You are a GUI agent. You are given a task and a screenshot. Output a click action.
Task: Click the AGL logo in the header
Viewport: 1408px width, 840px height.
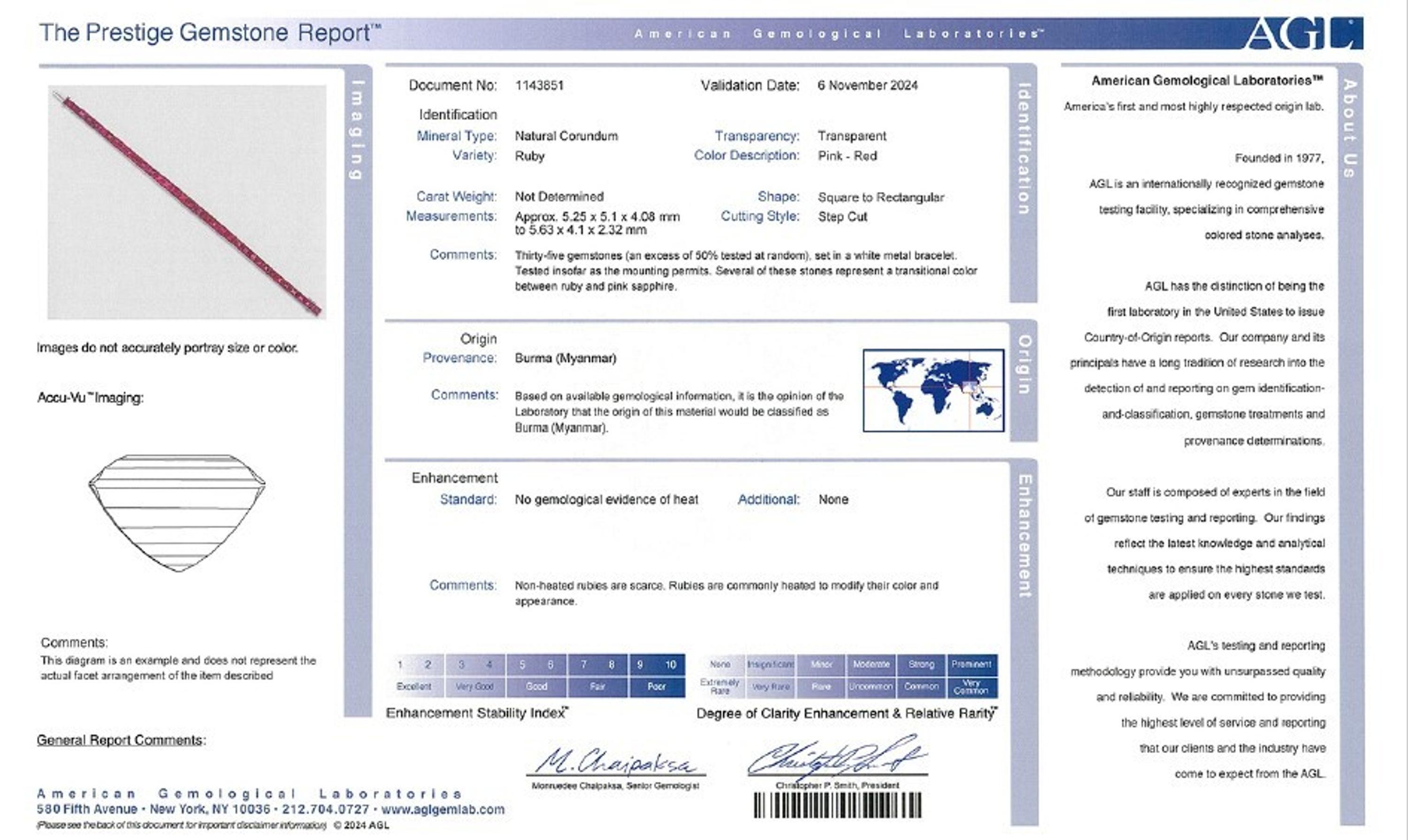[1303, 33]
